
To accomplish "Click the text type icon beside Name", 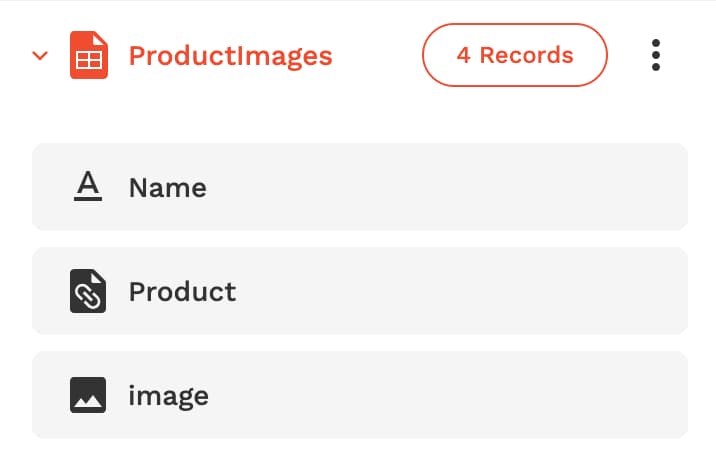I will coord(88,186).
